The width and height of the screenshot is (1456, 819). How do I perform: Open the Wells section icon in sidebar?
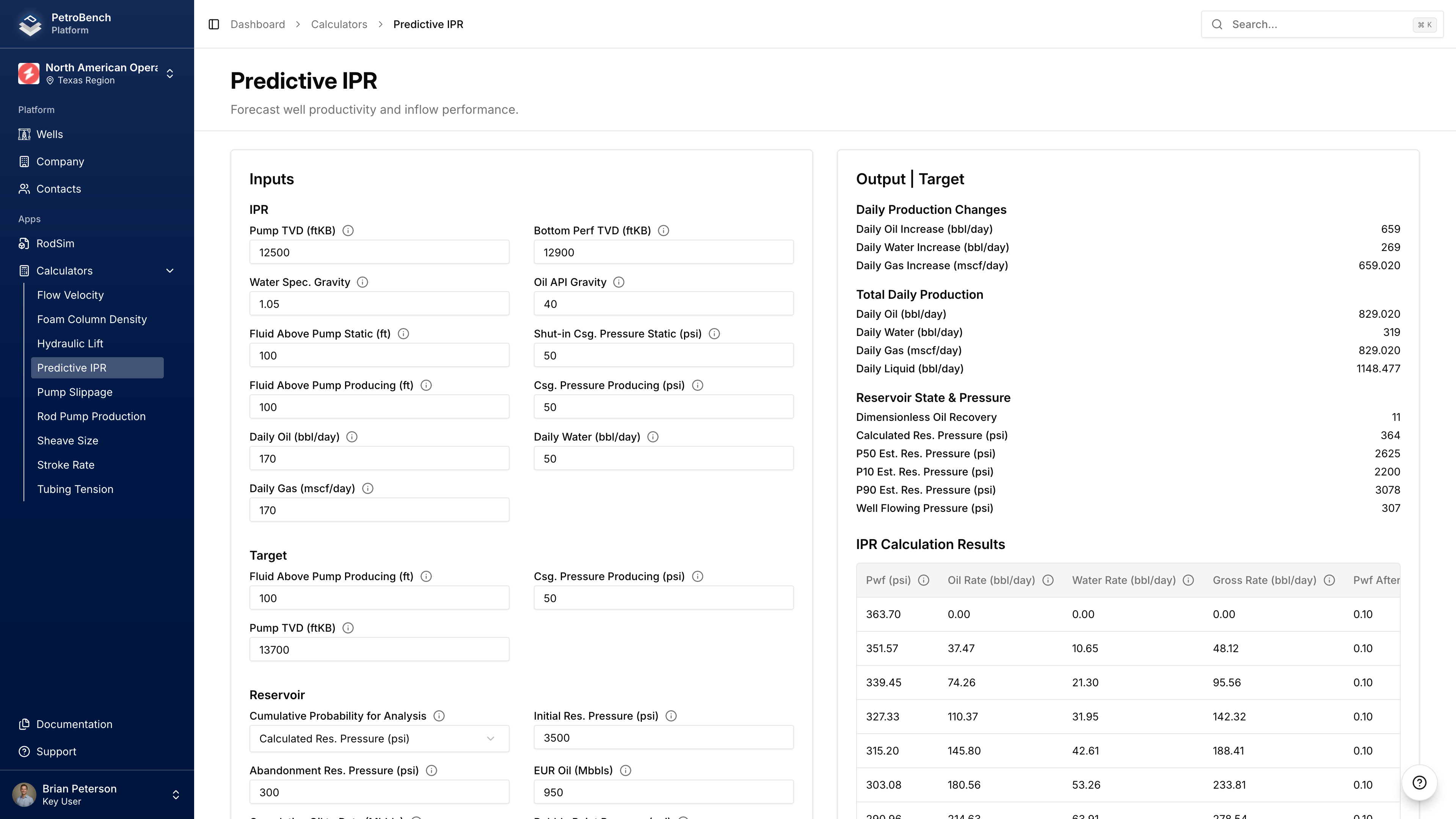pos(24,134)
